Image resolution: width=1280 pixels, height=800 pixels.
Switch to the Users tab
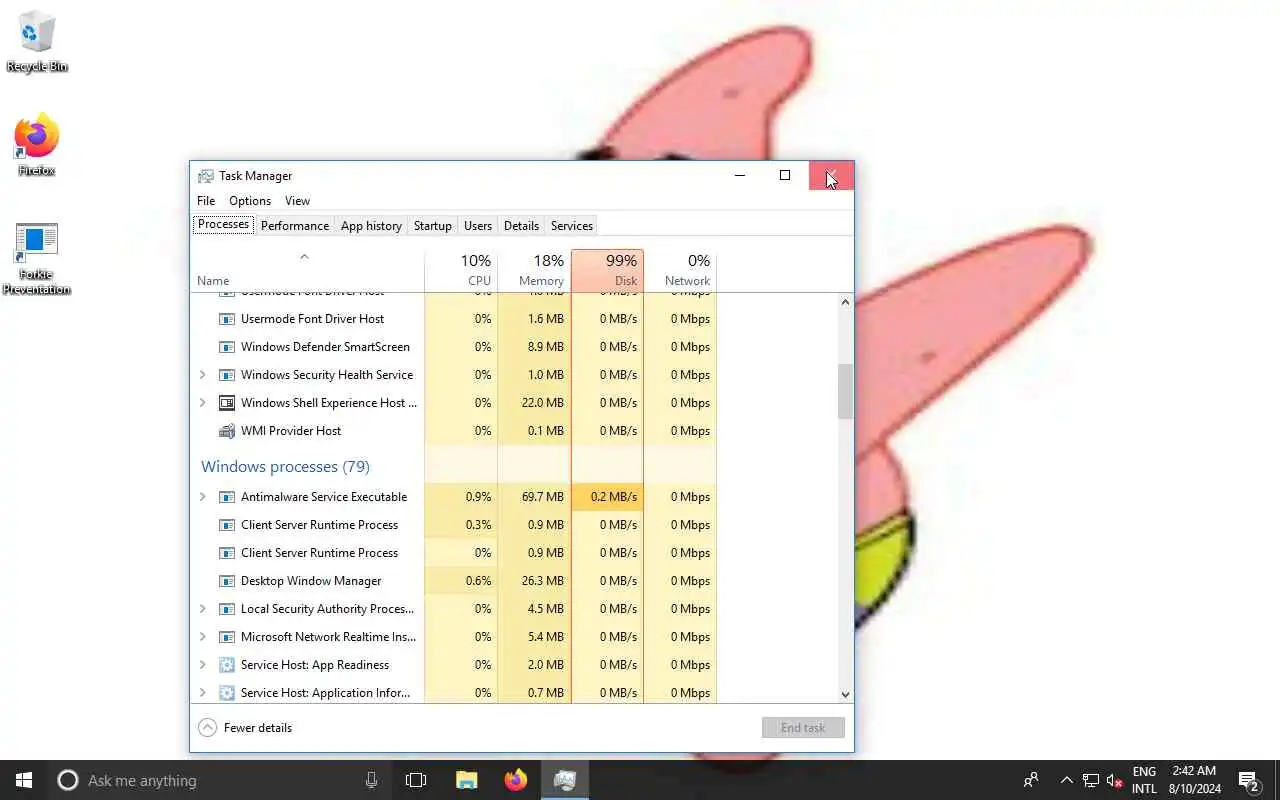coord(478,226)
